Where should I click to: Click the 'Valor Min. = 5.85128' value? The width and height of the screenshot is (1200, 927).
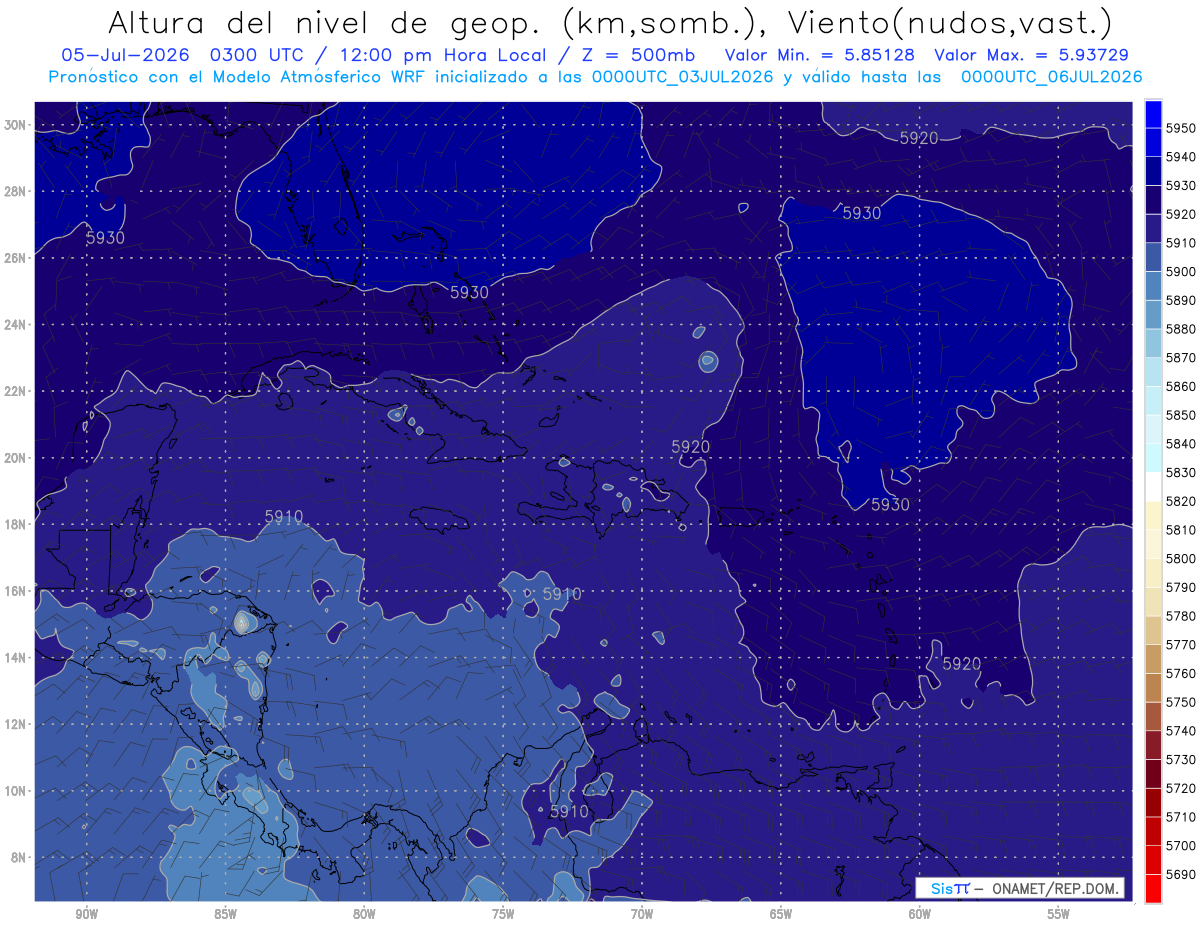821,55
